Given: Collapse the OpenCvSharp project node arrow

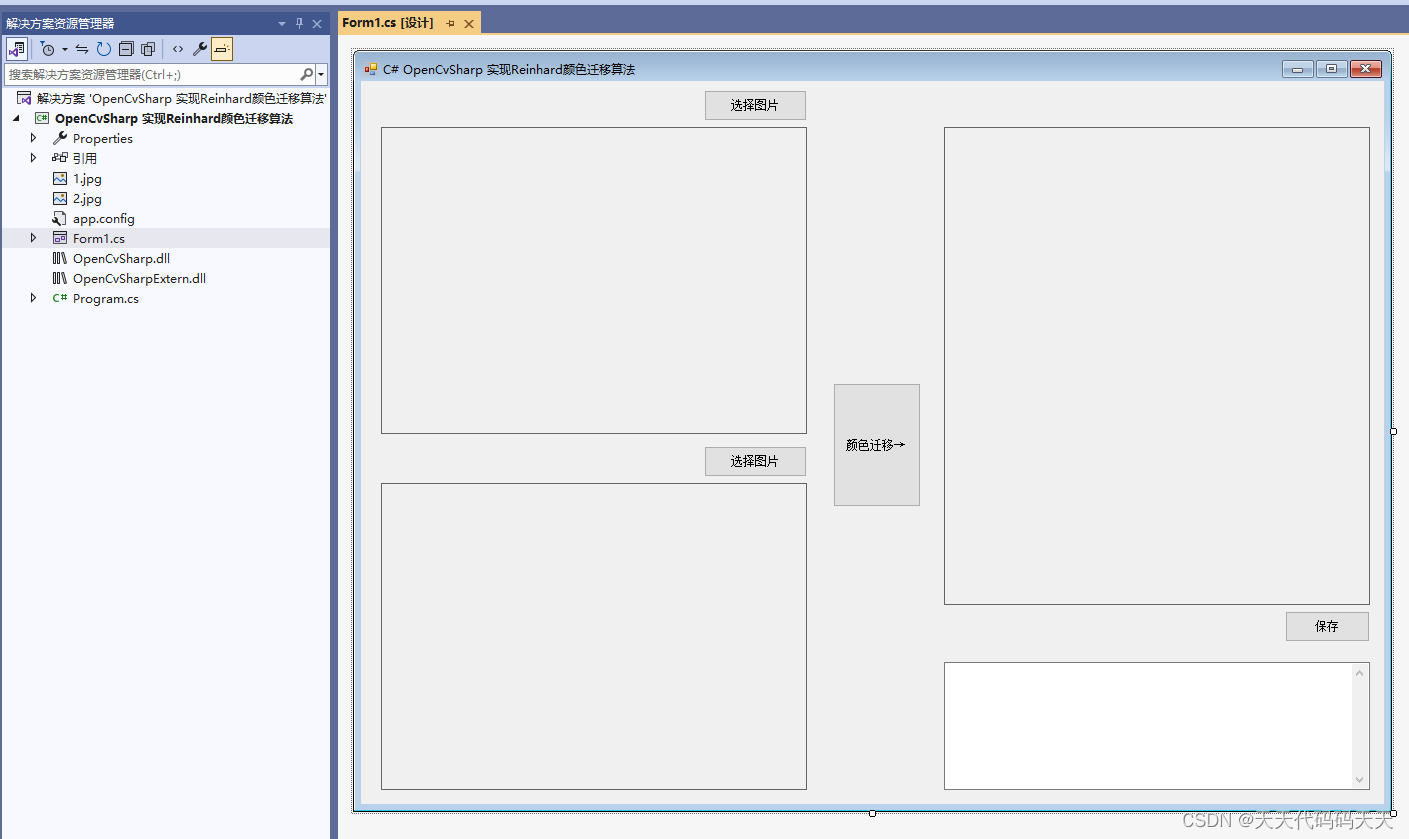Looking at the screenshot, I should click(x=16, y=118).
